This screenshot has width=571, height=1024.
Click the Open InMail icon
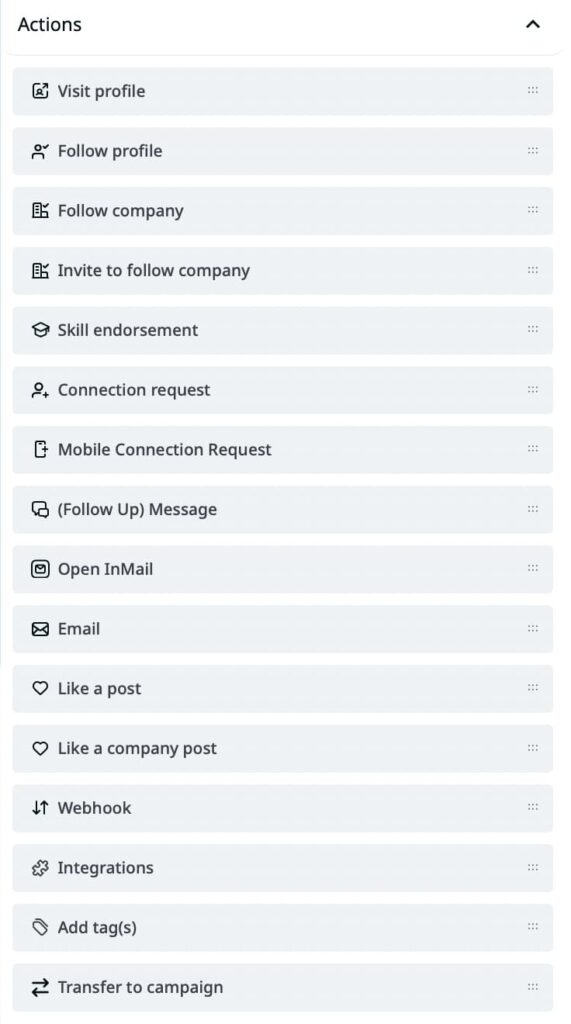(40, 569)
